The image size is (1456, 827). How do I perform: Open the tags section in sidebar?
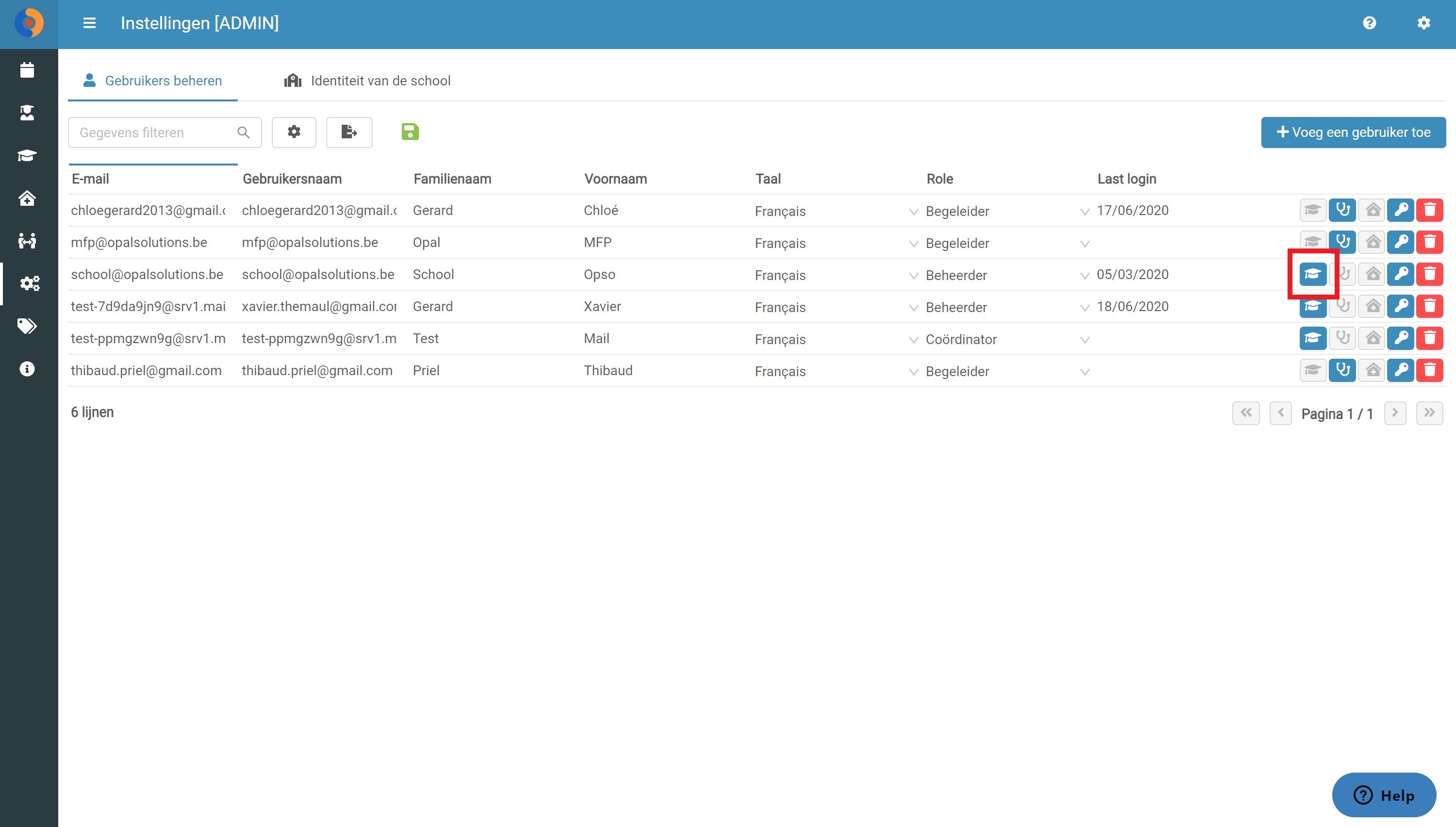click(x=27, y=326)
